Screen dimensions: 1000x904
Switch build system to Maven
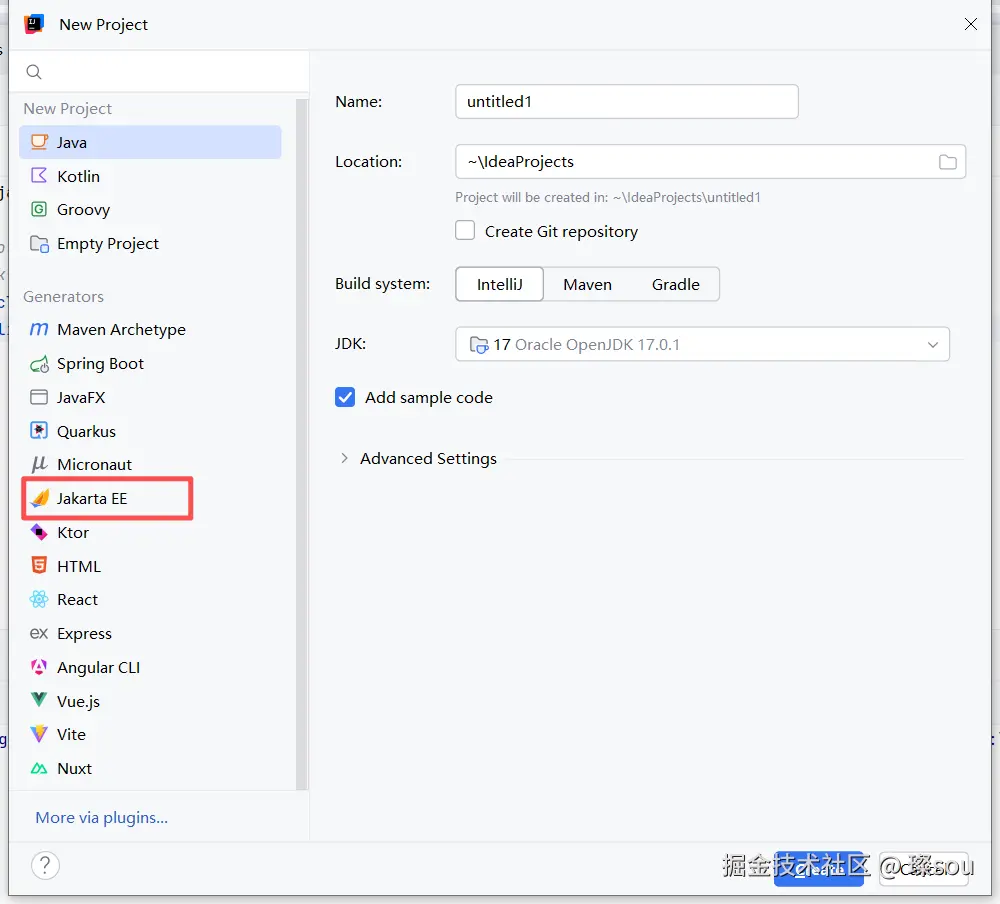point(587,284)
